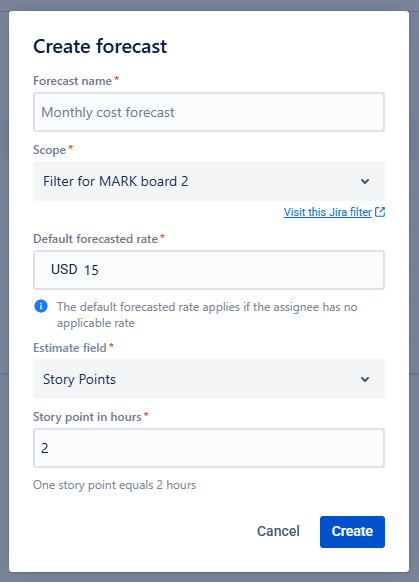
Task: Click the Cancel button
Action: click(x=278, y=531)
